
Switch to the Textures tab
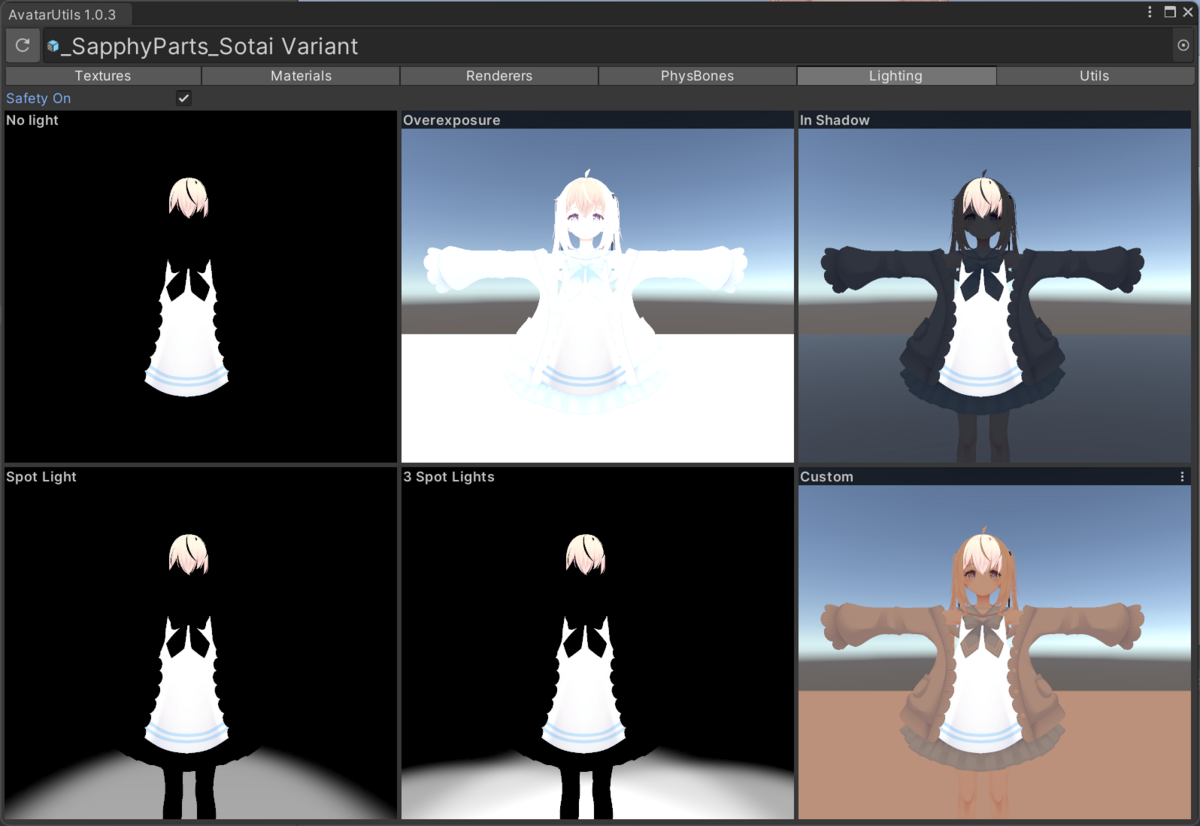pos(103,76)
